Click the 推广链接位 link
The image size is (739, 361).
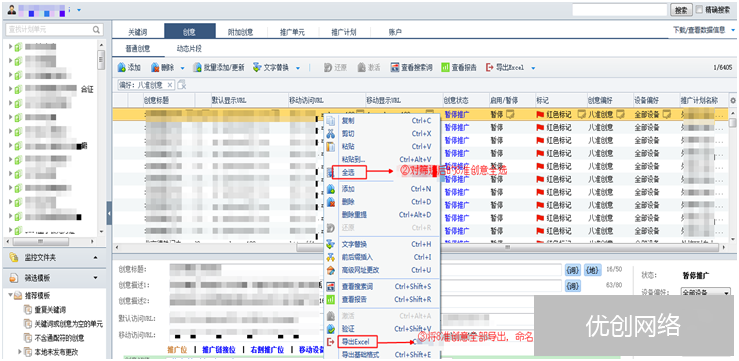pos(219,350)
